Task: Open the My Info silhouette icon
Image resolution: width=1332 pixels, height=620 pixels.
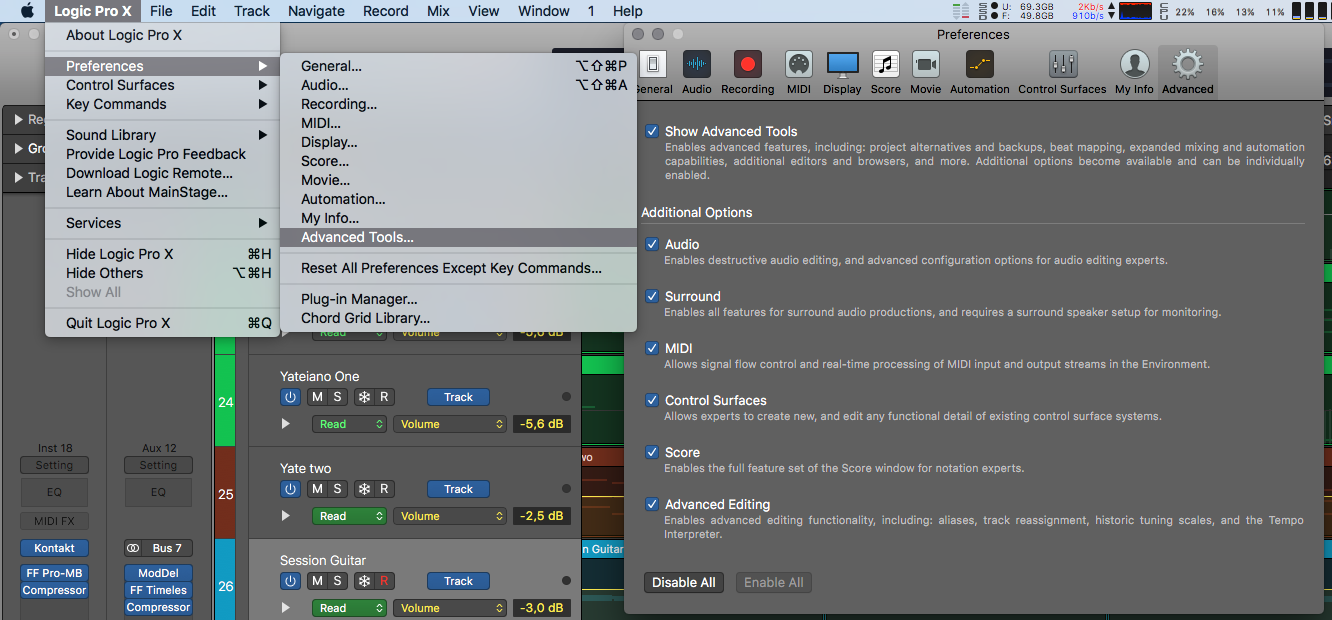Action: coord(1134,65)
